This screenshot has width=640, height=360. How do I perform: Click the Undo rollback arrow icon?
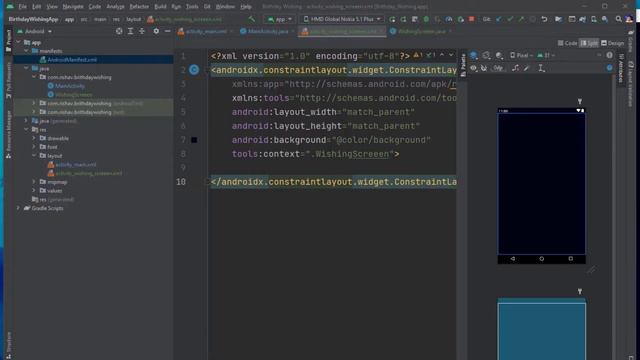coord(544,19)
